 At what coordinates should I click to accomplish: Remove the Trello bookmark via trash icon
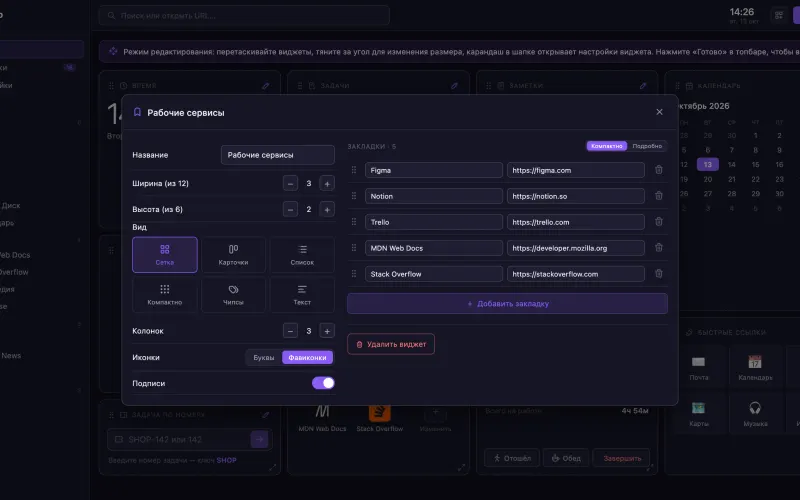coord(659,222)
